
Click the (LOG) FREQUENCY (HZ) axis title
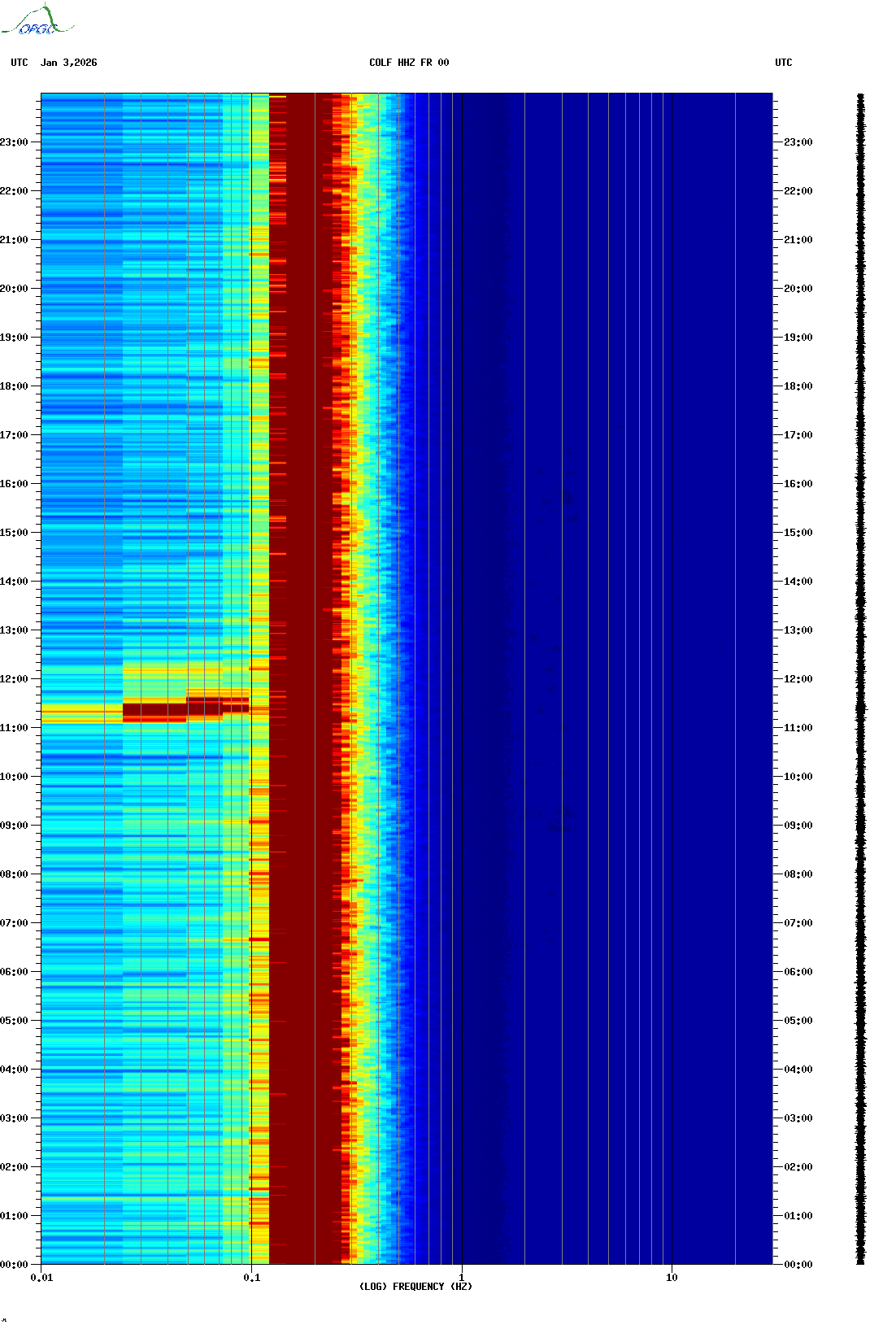pos(415,1287)
